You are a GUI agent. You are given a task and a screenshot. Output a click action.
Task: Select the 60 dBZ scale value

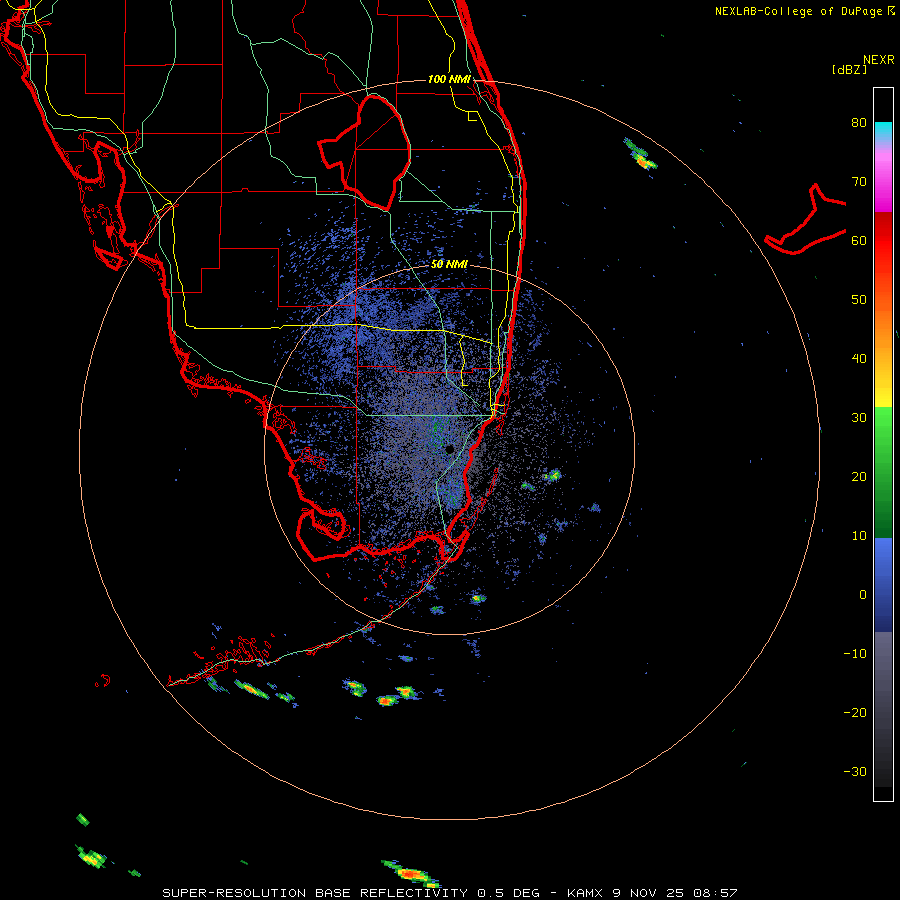point(859,241)
